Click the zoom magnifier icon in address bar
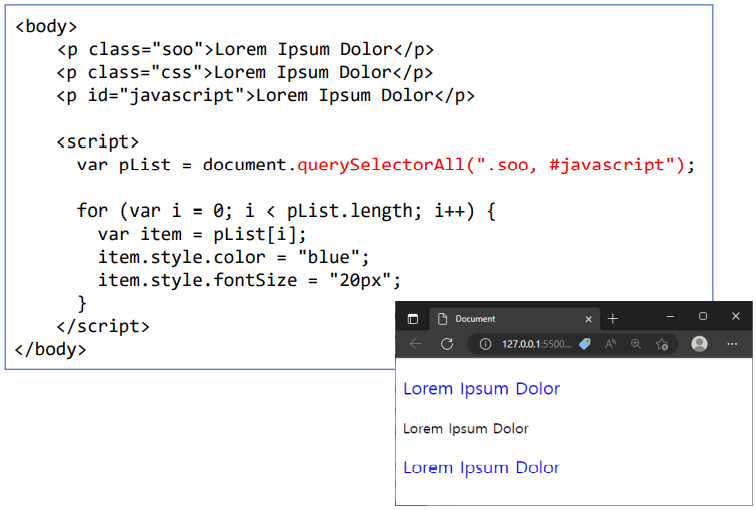756x510 pixels. 636,344
